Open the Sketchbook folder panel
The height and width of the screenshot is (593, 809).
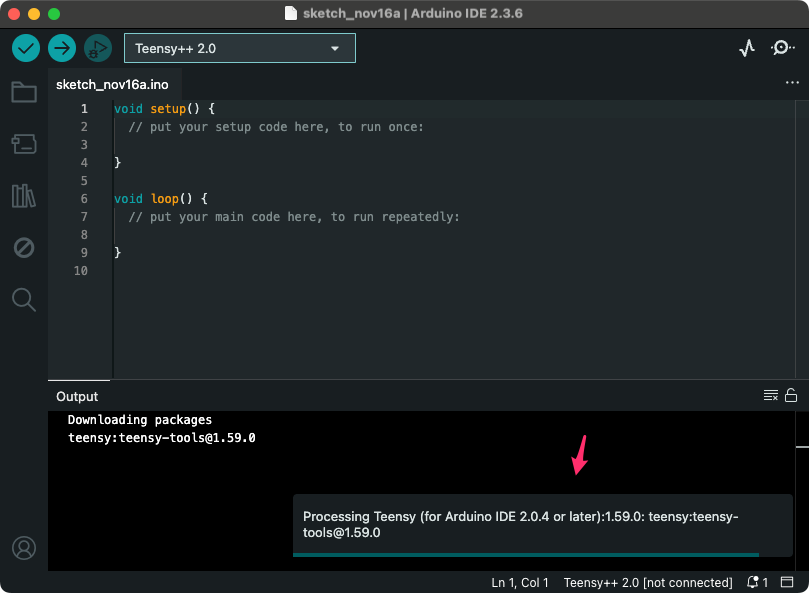point(24,93)
